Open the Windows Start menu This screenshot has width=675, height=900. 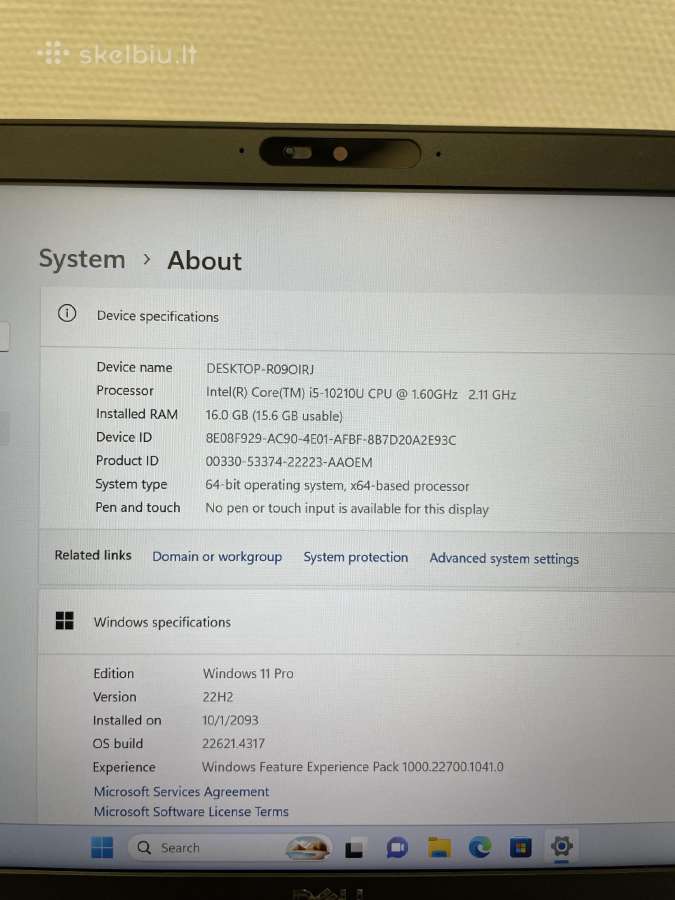pos(102,847)
